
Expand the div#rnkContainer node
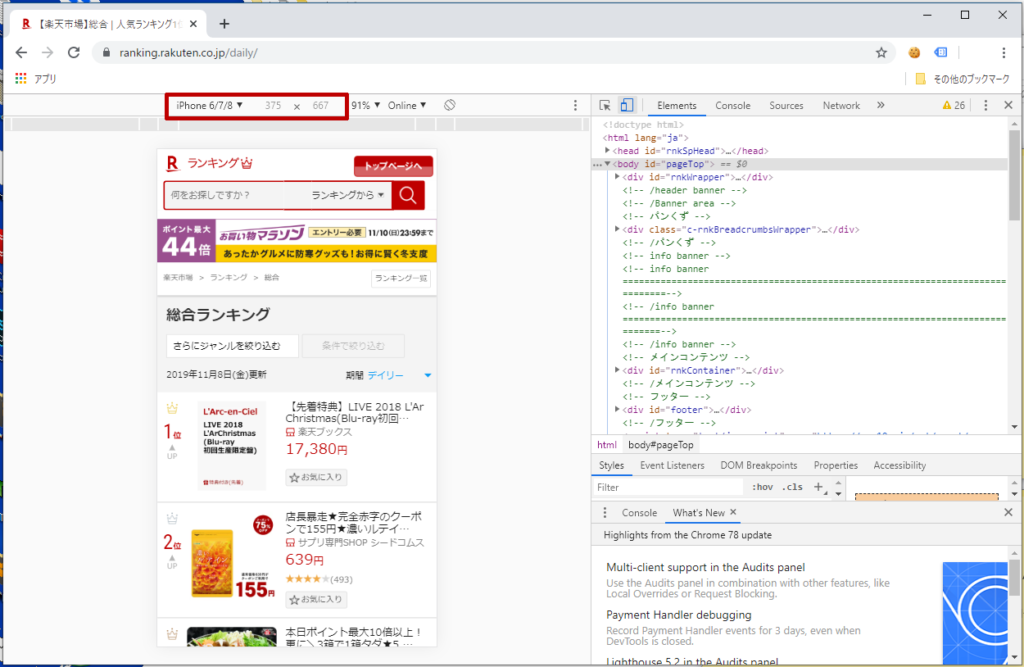pyautogui.click(x=617, y=370)
